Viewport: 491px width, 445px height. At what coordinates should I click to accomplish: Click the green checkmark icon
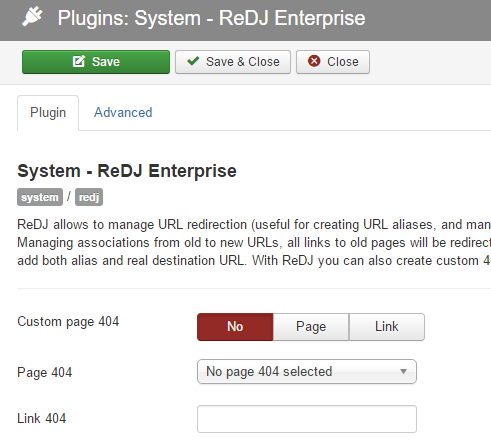193,61
